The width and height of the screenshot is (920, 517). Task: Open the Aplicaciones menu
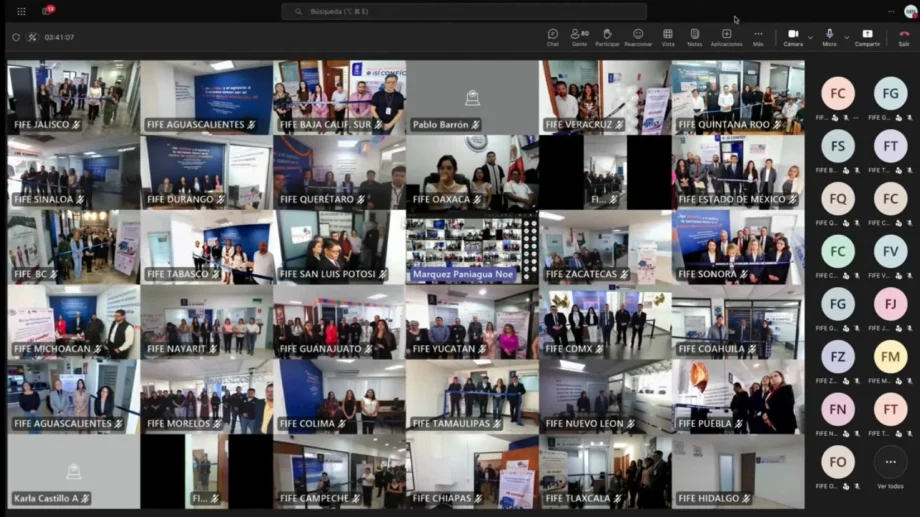[726, 37]
